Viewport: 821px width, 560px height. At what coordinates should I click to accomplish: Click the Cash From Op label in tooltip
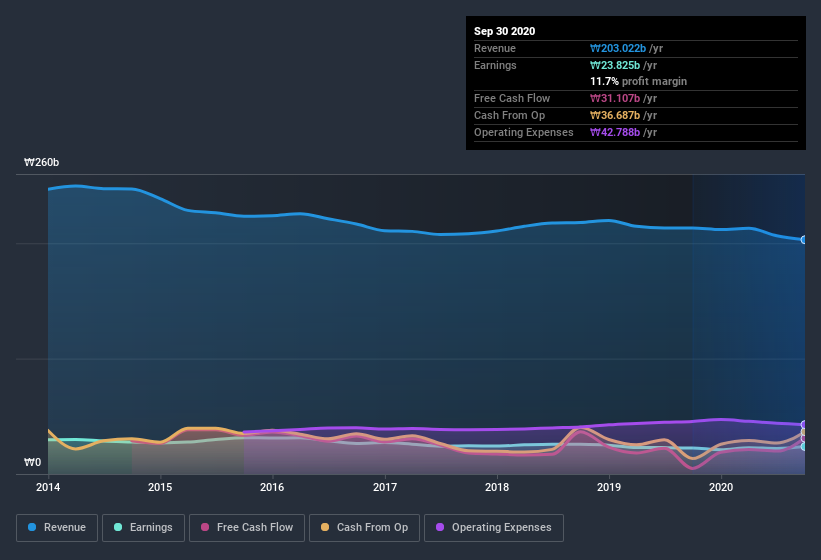click(509, 115)
